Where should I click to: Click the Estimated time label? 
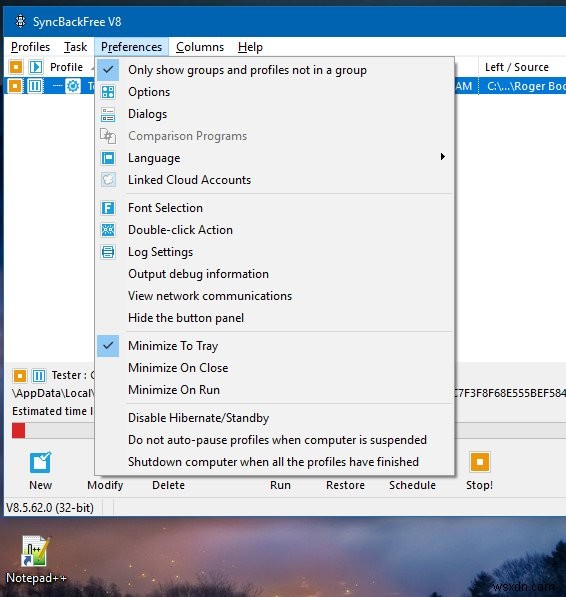(53, 411)
